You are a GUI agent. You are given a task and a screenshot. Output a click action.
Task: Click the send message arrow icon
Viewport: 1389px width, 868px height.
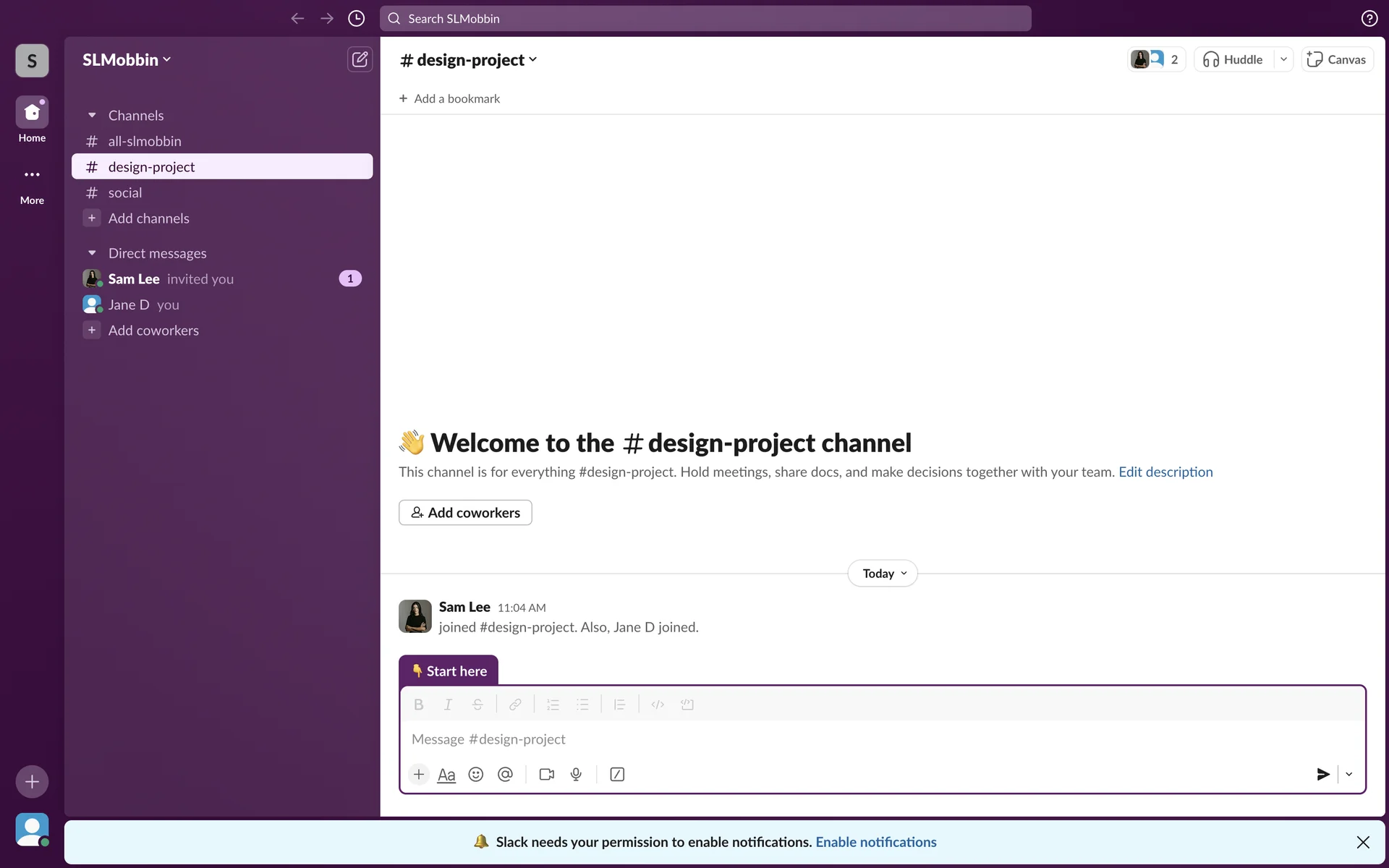(x=1322, y=775)
